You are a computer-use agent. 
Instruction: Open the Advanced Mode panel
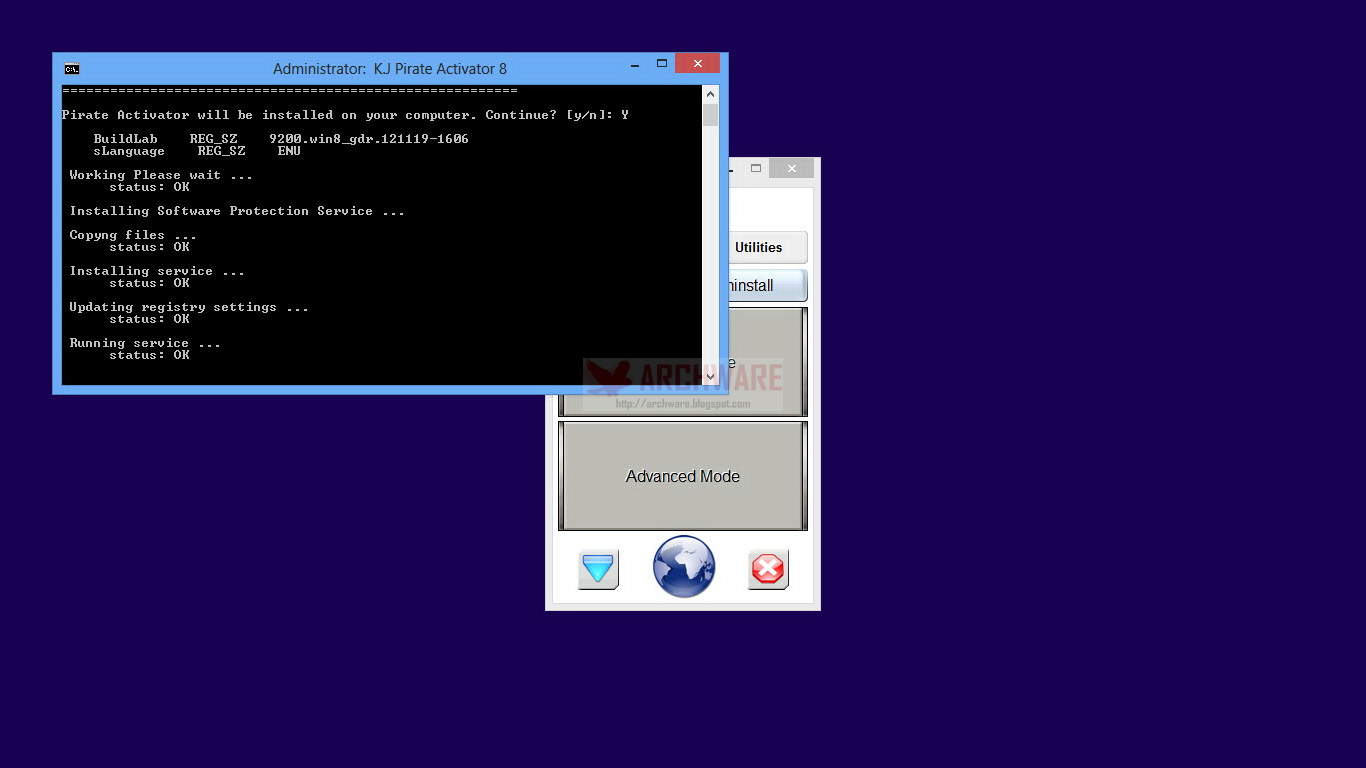(683, 476)
